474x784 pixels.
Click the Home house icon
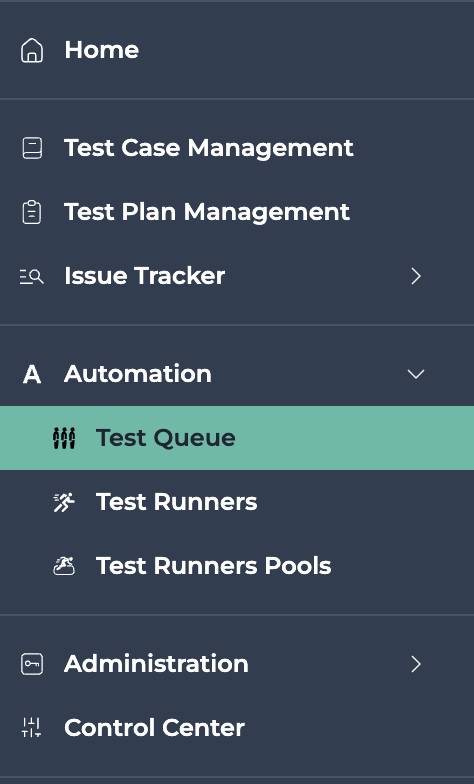[32, 50]
